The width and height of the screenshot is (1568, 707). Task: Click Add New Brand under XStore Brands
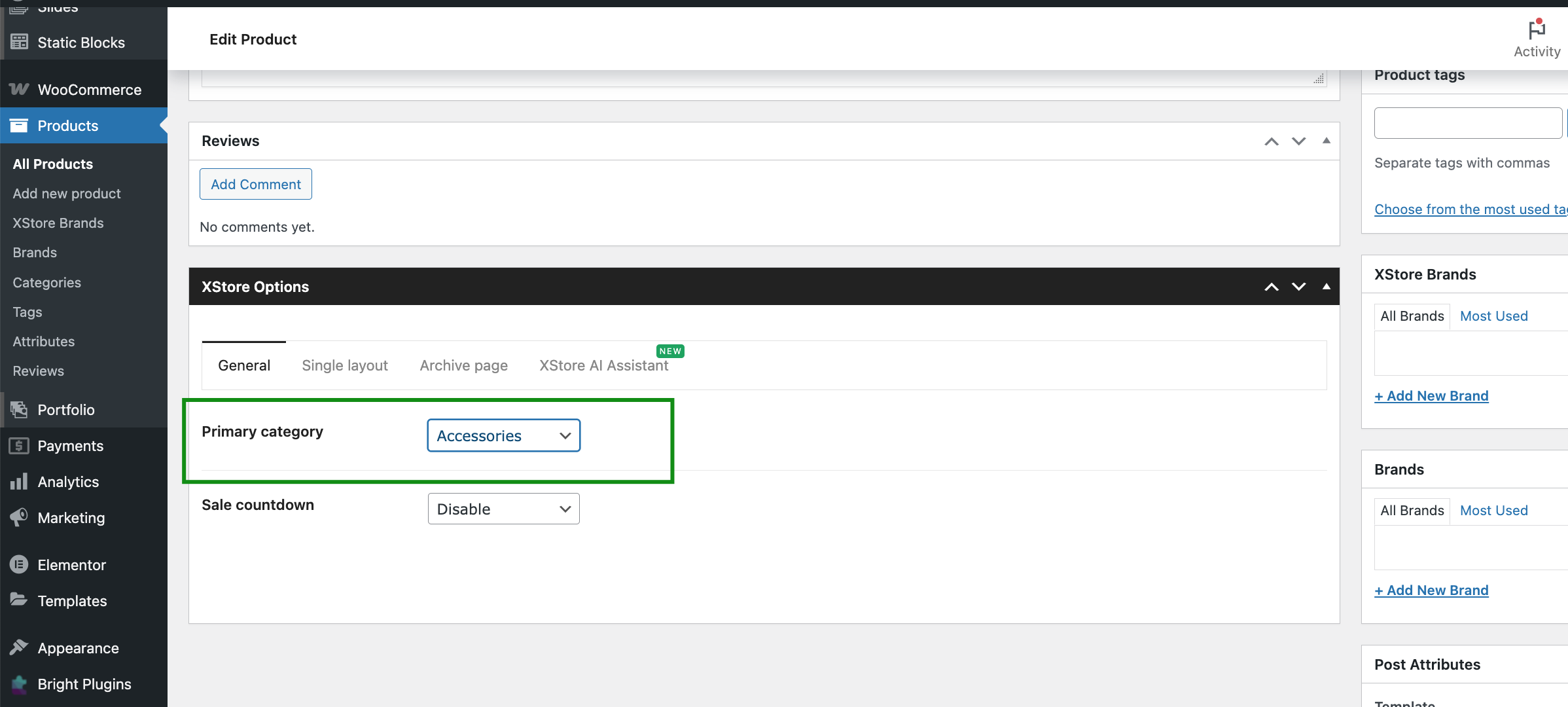[x=1431, y=396]
